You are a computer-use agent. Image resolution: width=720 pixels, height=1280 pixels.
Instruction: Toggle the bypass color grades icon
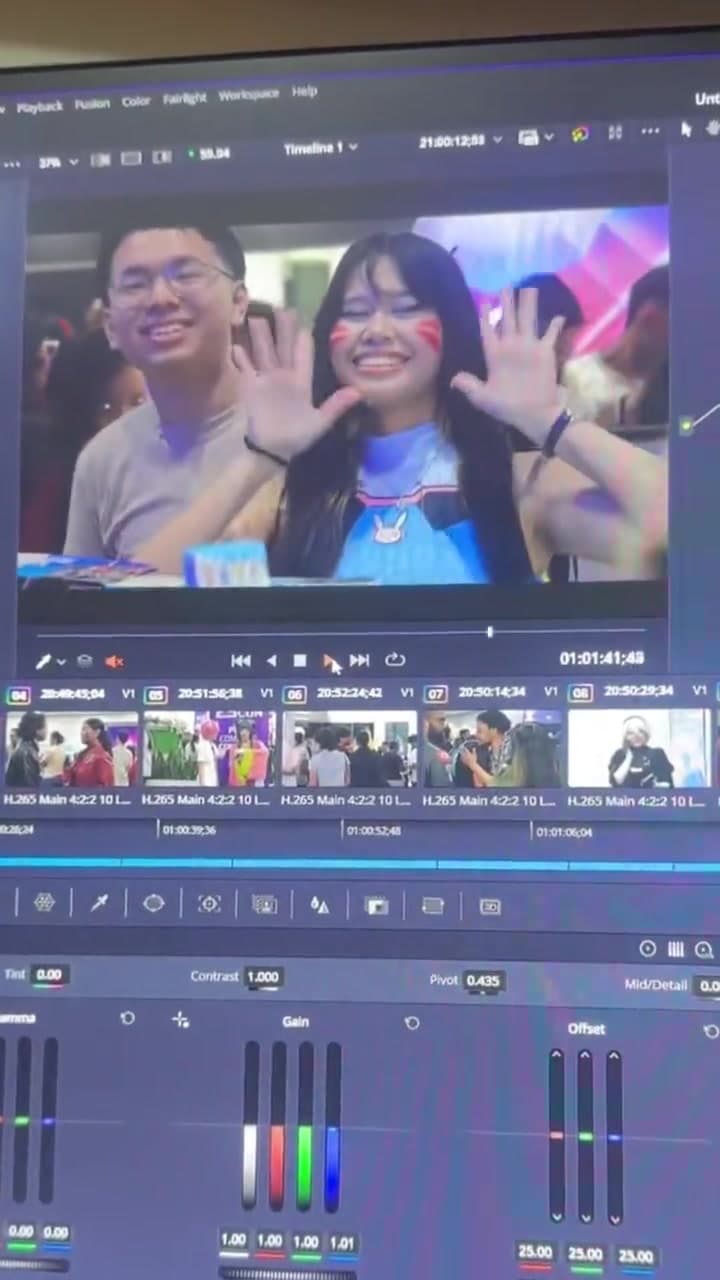tap(580, 134)
